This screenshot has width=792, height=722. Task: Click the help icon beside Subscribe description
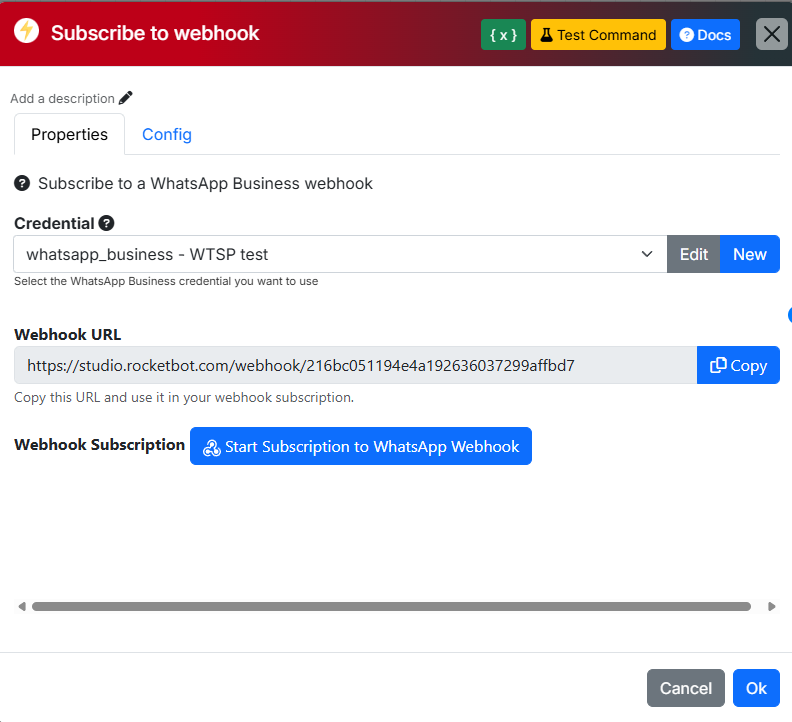[x=22, y=183]
